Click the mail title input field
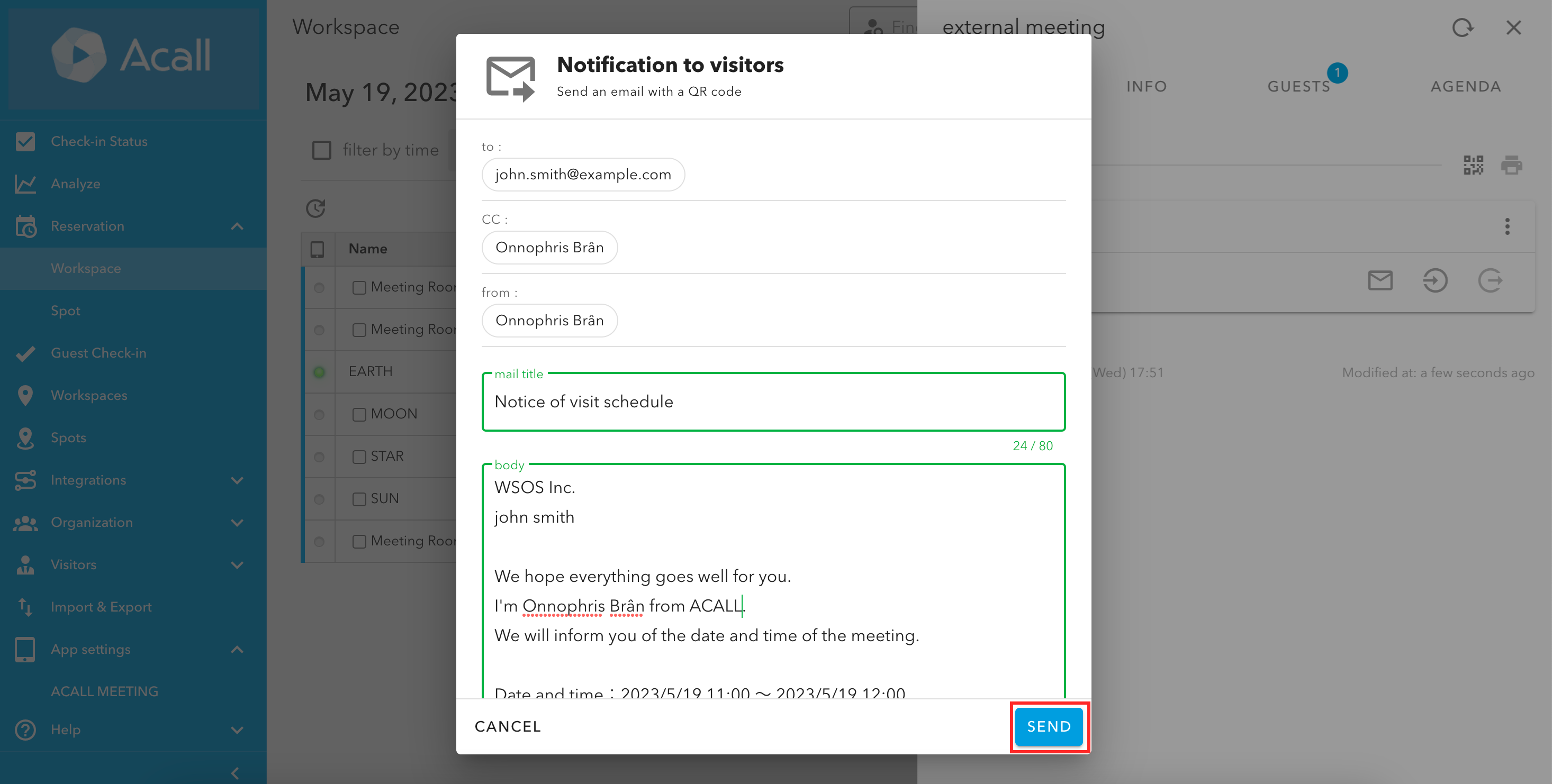The image size is (1552, 784). (x=773, y=402)
